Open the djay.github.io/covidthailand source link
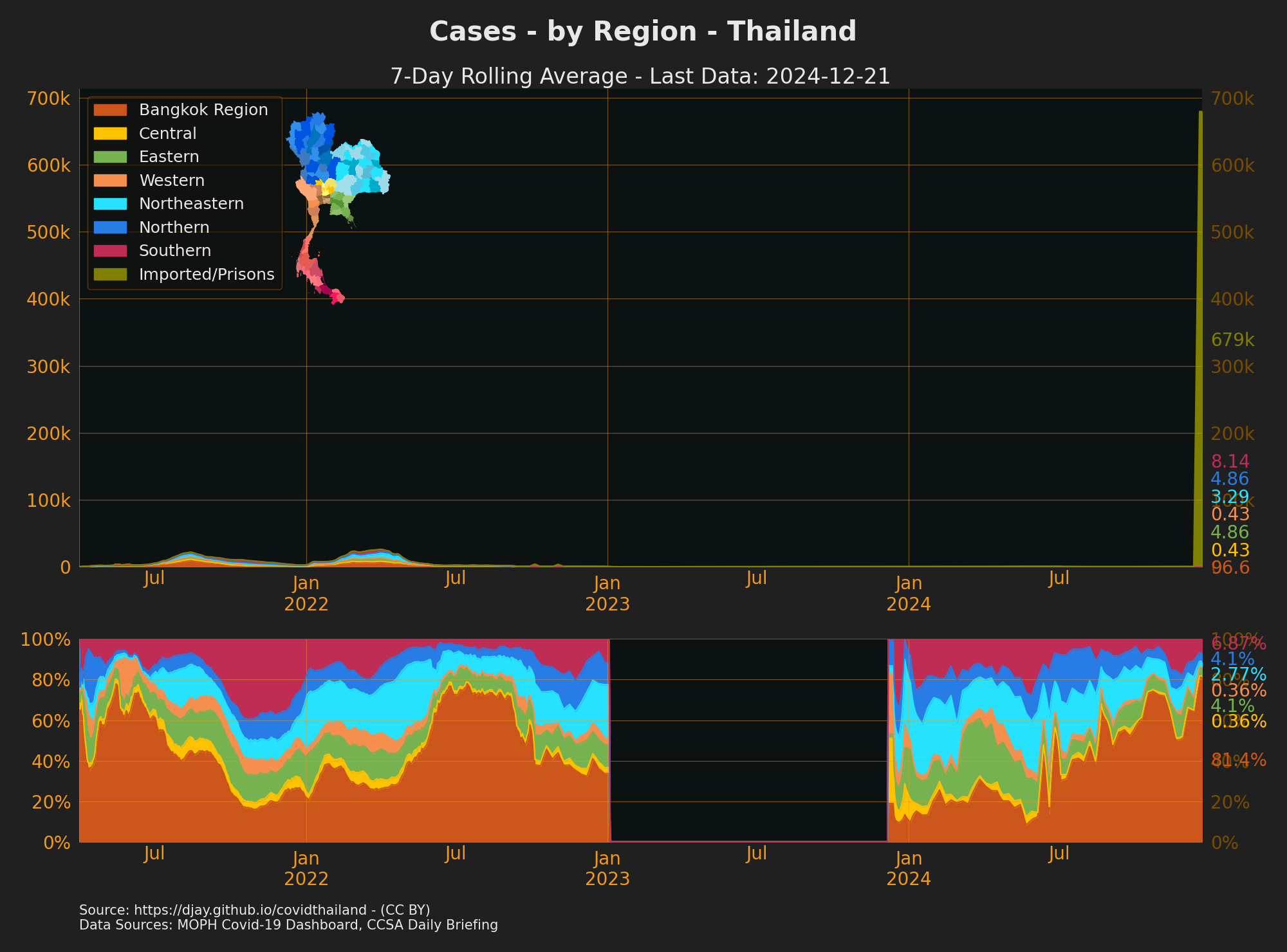 255,910
